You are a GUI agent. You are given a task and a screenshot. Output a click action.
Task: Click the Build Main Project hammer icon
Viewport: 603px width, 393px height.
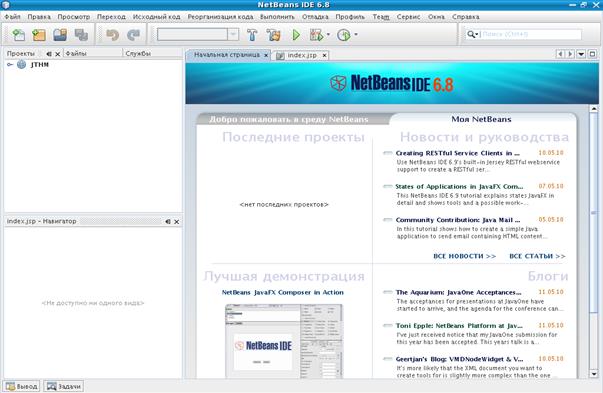[x=252, y=35]
